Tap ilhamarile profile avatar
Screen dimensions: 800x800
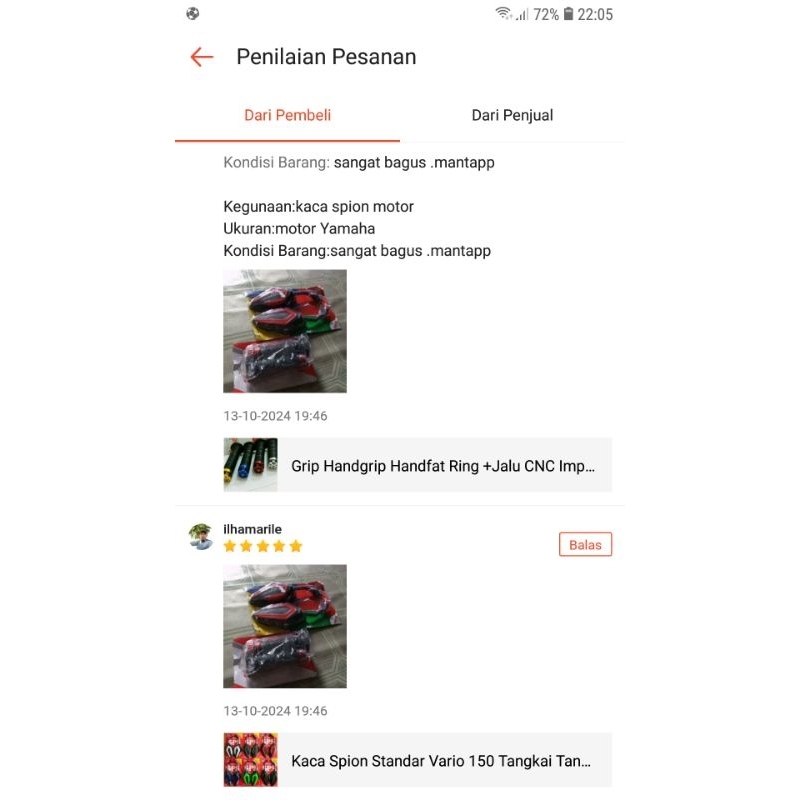[201, 537]
